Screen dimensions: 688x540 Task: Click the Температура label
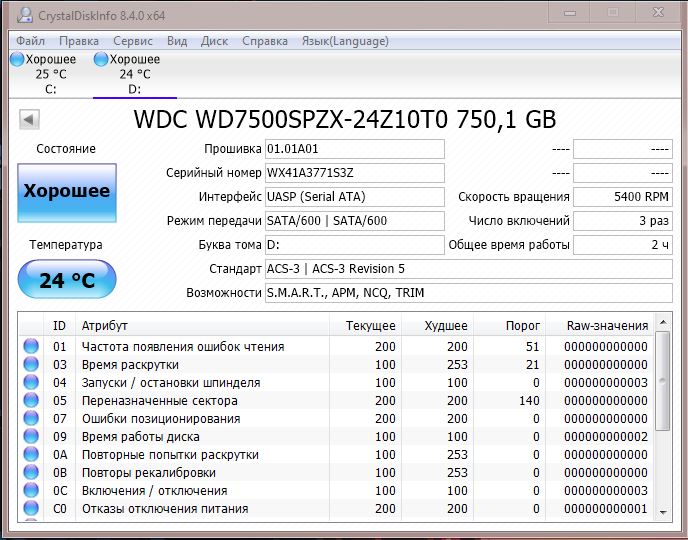coord(66,245)
